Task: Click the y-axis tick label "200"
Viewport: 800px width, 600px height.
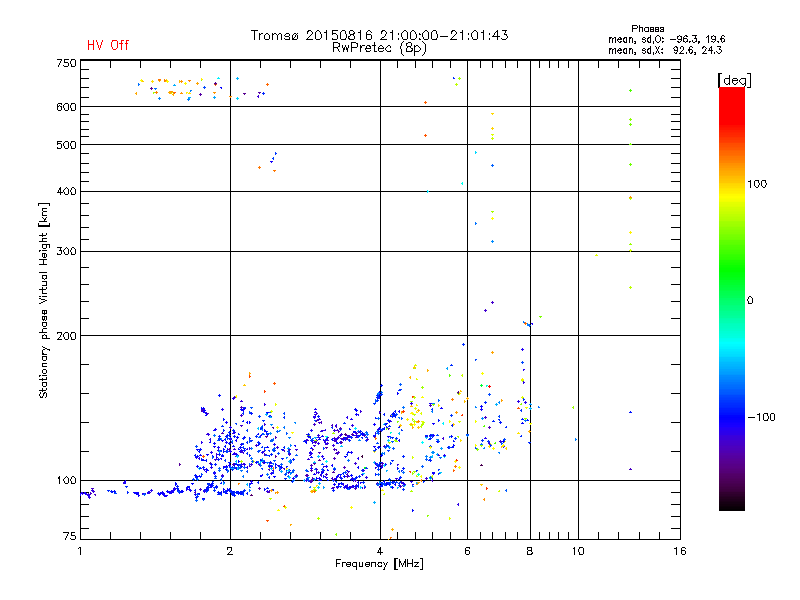Action: pos(66,336)
